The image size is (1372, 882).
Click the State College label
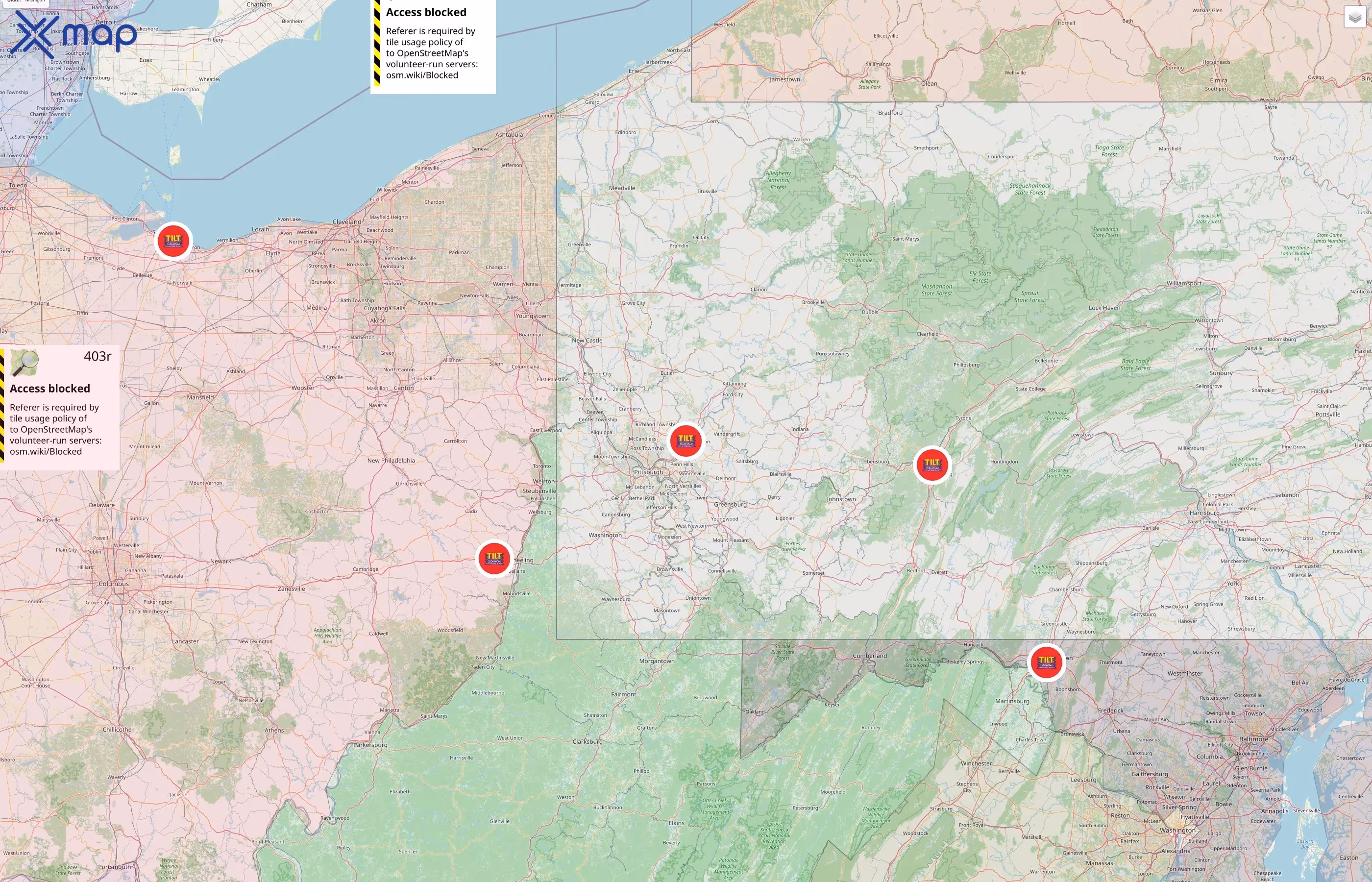pyautogui.click(x=1031, y=389)
